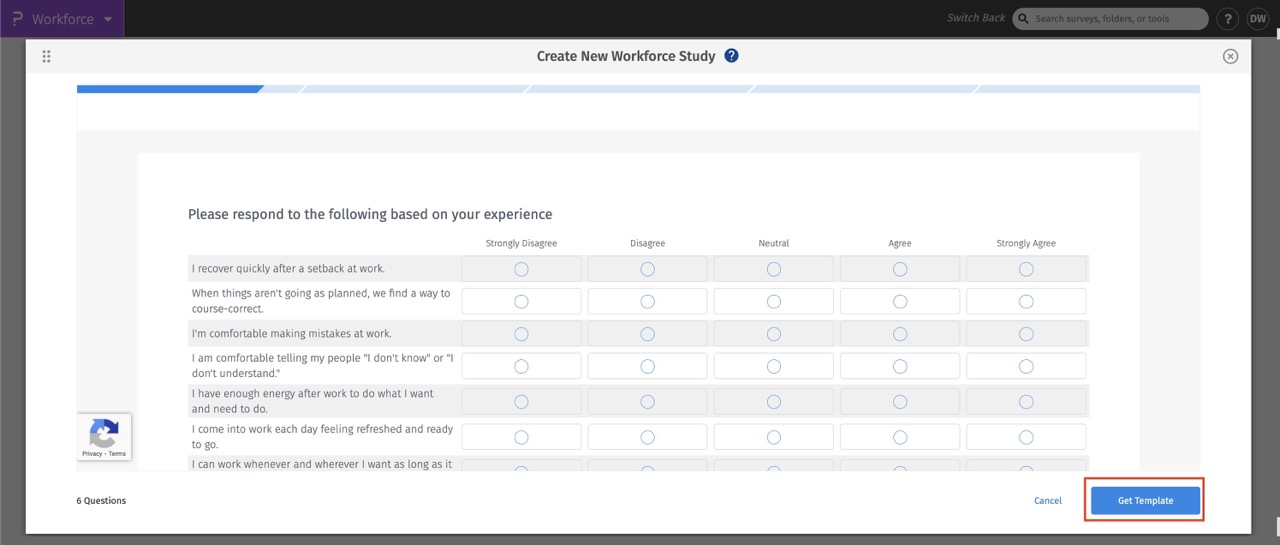Select Strongly Agree for "I don't know" statement
The width and height of the screenshot is (1280, 545).
coord(1026,366)
